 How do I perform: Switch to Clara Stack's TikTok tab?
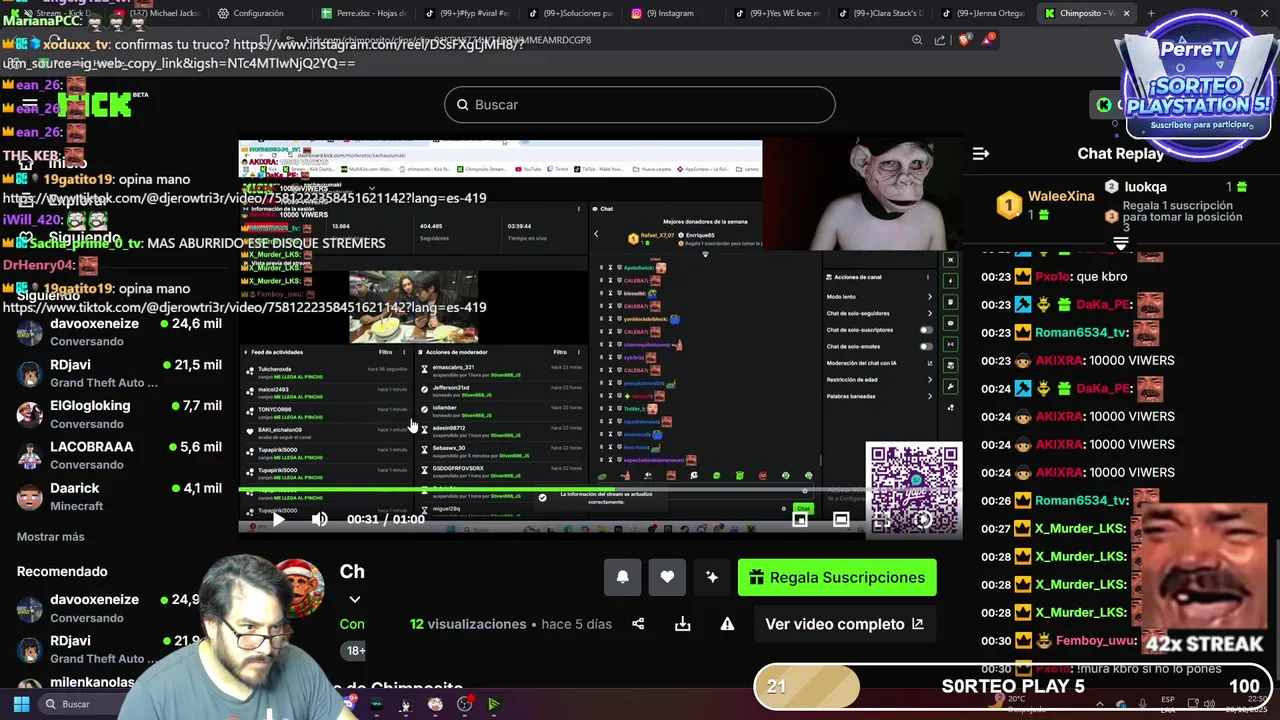pos(881,13)
